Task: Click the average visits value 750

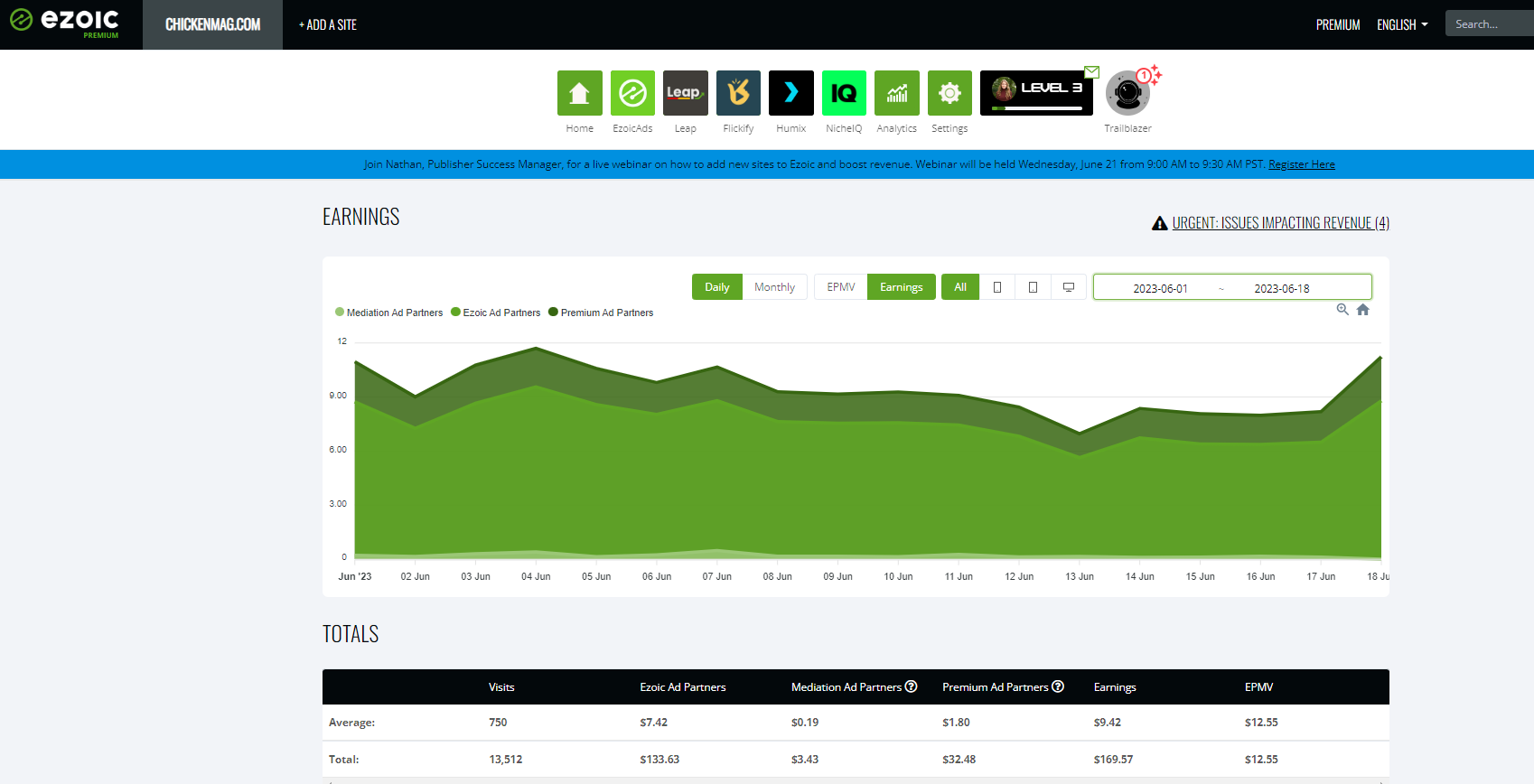Action: (498, 723)
